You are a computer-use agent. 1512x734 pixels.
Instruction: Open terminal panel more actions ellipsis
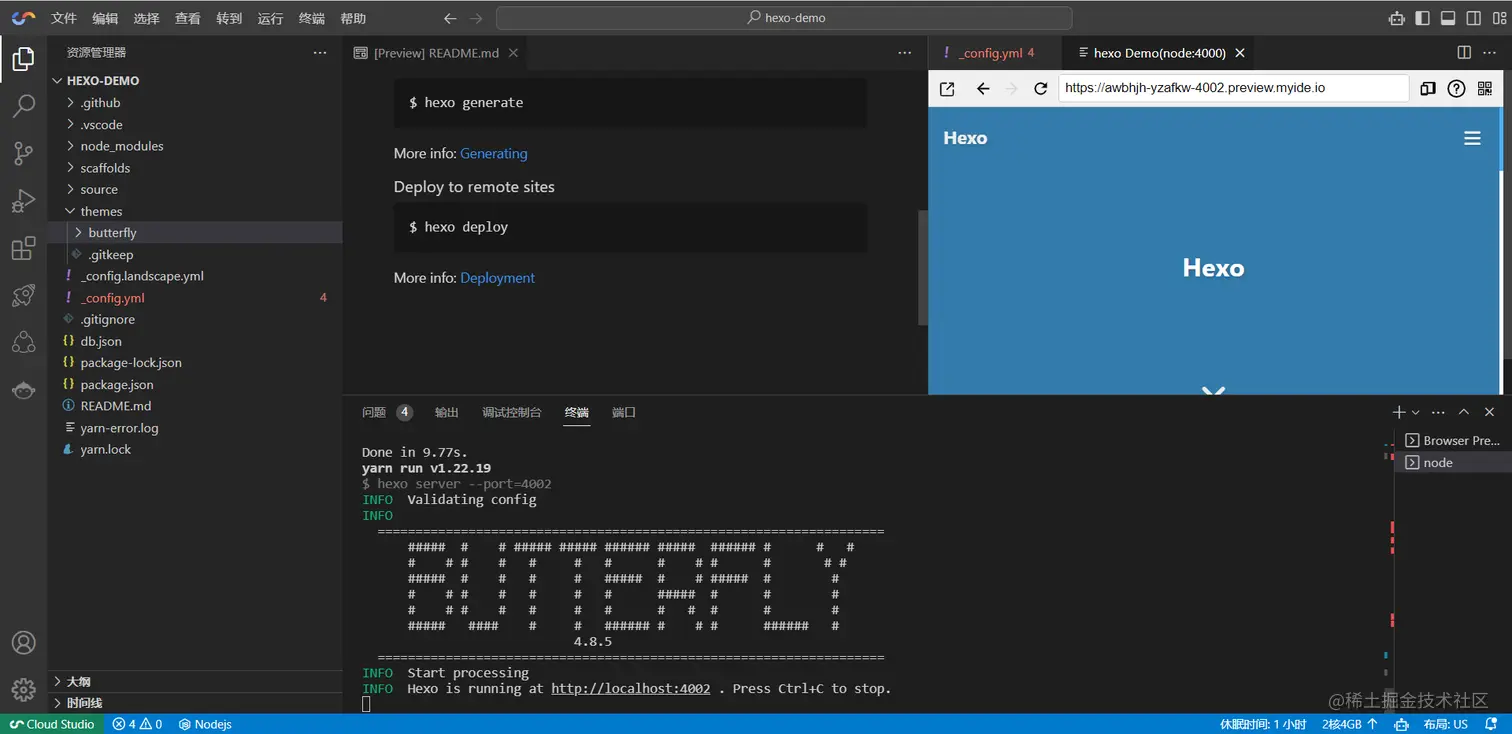[x=1438, y=412]
